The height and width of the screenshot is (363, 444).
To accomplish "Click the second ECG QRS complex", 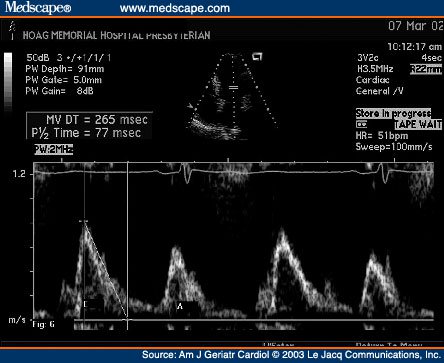I will 383,173.
